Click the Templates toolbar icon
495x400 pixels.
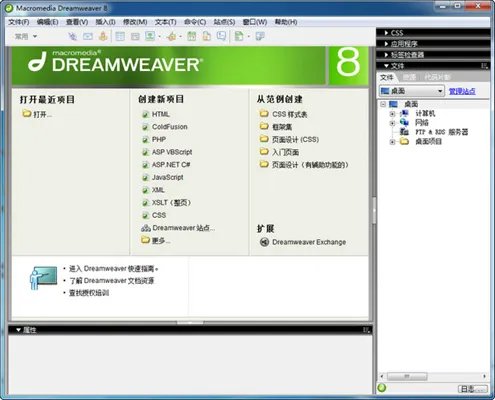[239, 36]
